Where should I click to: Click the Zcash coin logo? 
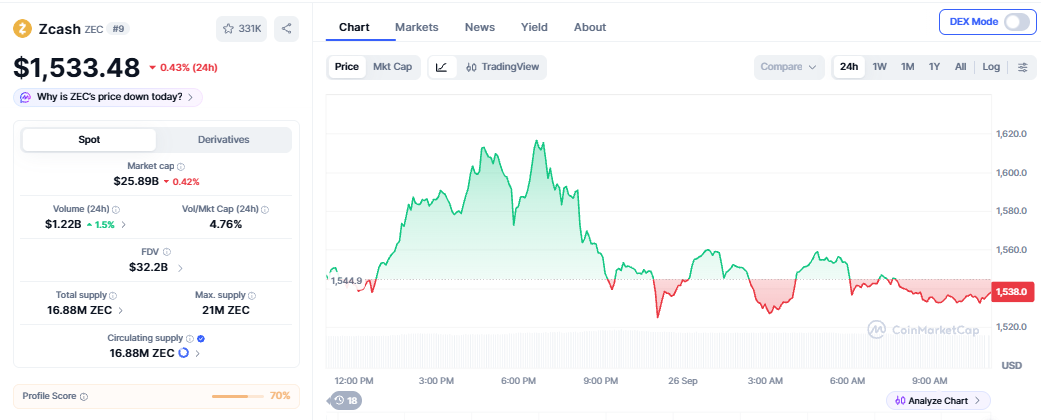click(23, 29)
